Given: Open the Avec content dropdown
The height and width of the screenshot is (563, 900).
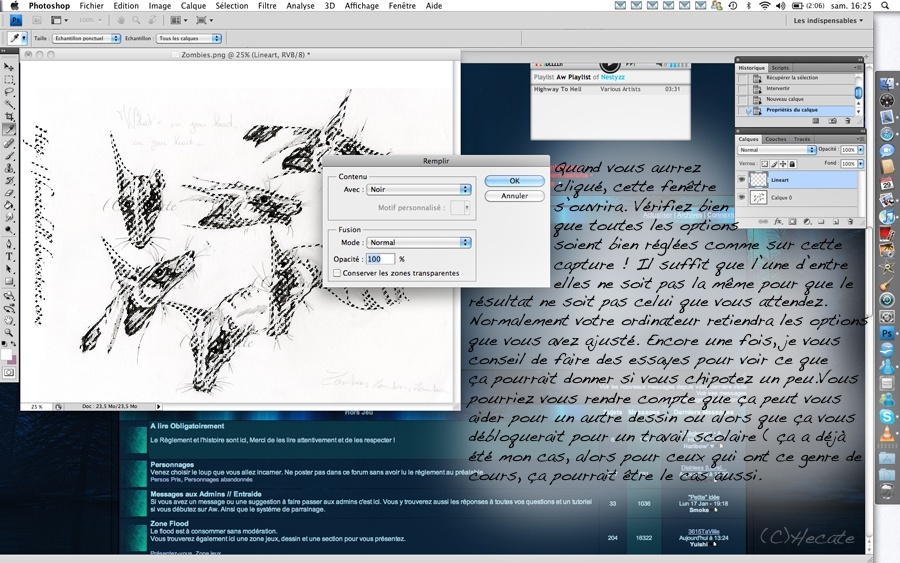Looking at the screenshot, I should pos(419,189).
